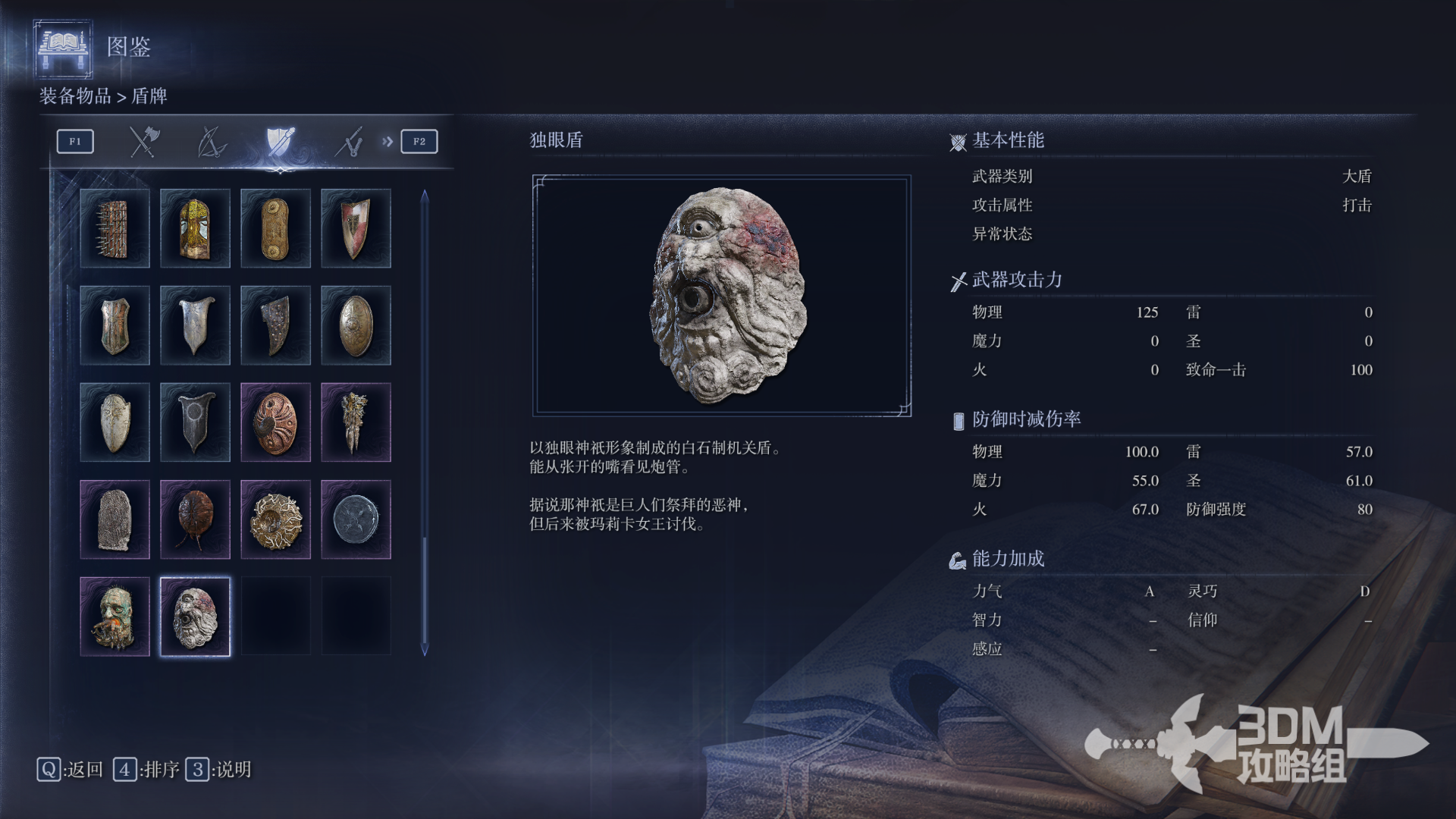Click the F2 next category button

coord(419,142)
